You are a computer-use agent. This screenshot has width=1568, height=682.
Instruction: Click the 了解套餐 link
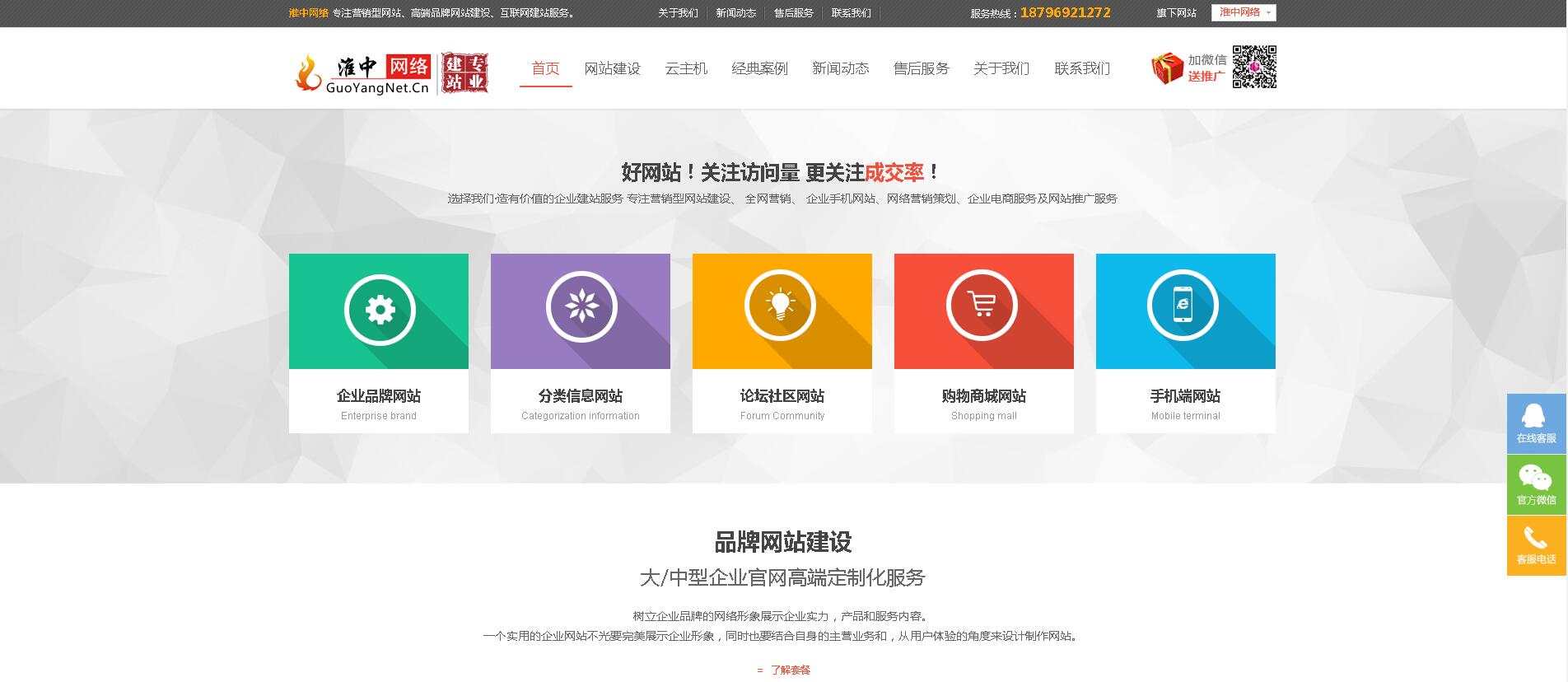pos(790,670)
